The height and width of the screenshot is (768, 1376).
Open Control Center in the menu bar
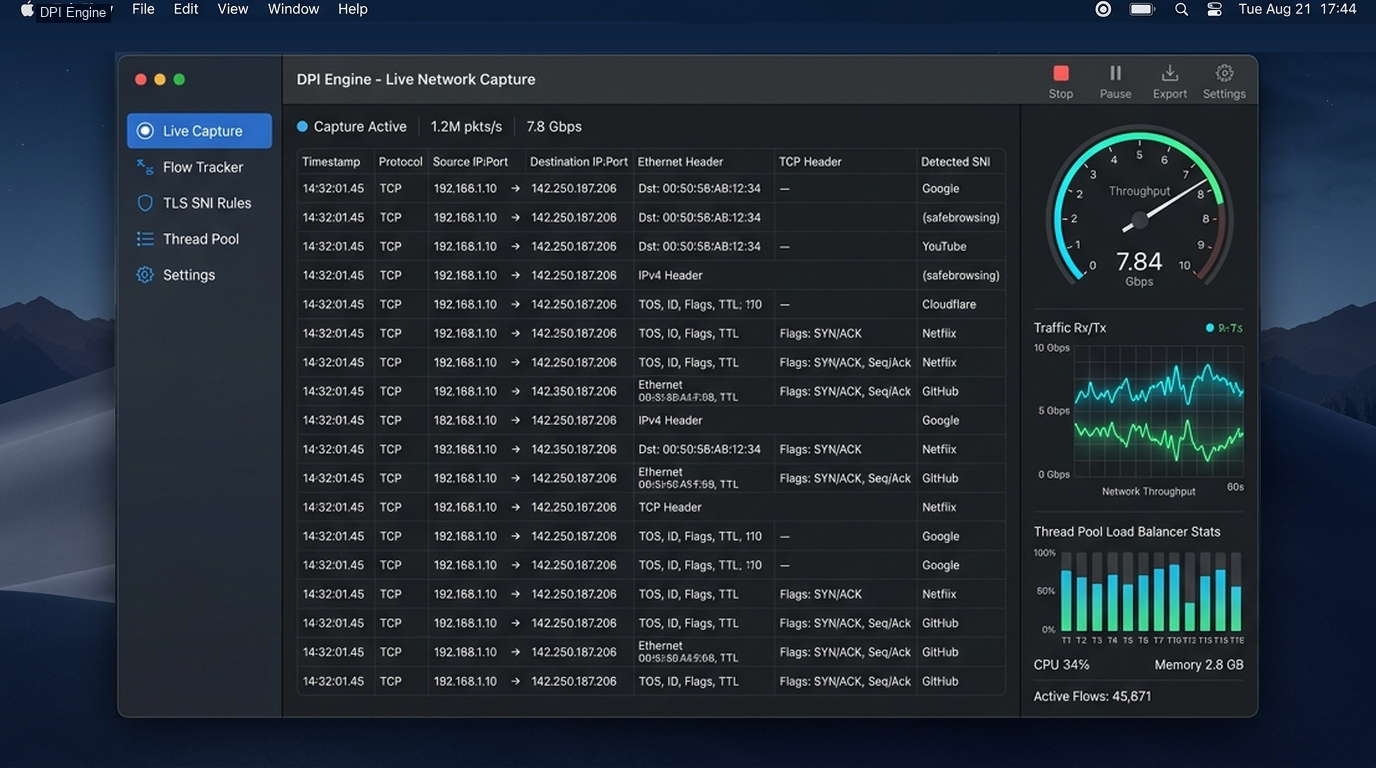pos(1214,9)
